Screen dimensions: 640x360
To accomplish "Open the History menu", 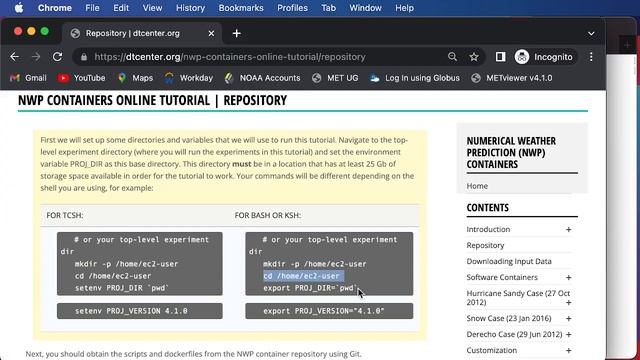I will (190, 8).
